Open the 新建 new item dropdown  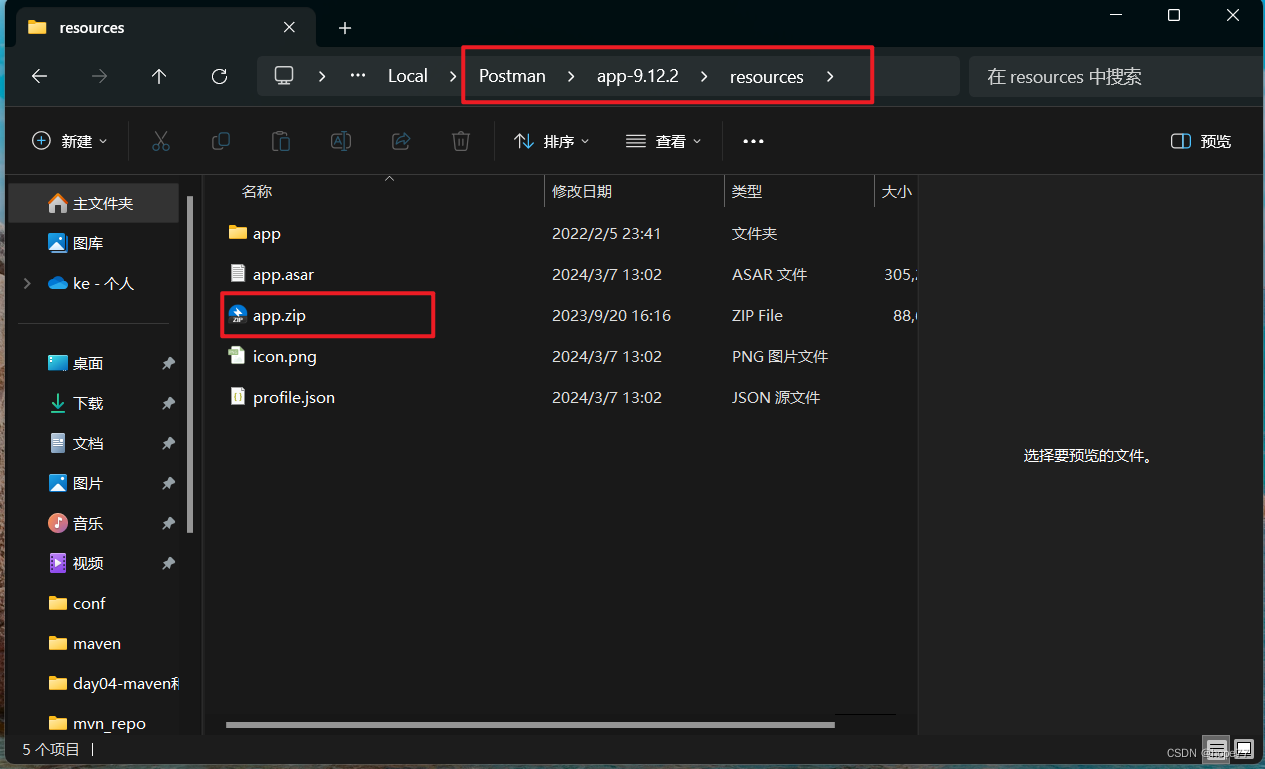[70, 141]
